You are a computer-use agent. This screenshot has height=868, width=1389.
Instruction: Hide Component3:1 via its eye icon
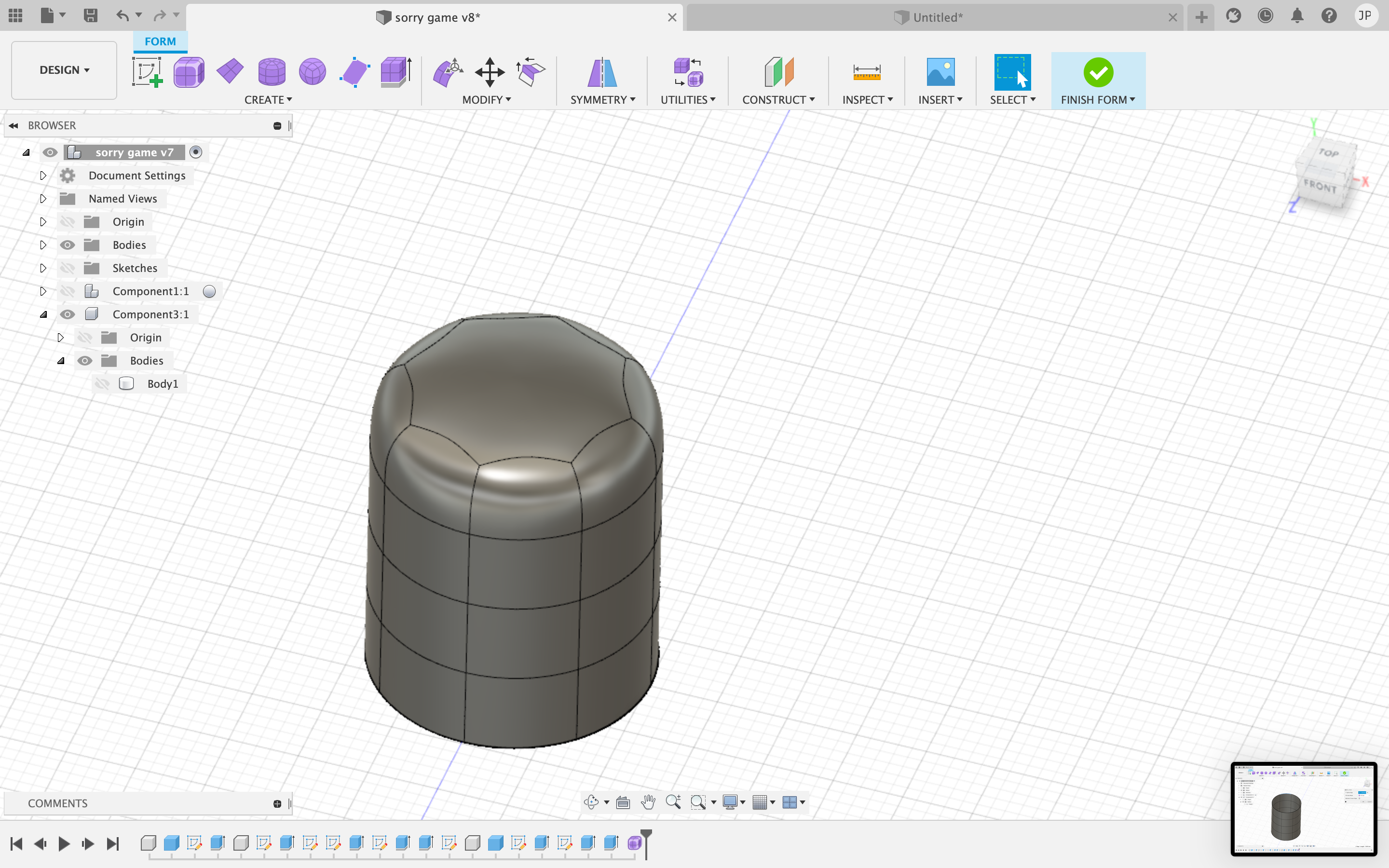point(67,314)
